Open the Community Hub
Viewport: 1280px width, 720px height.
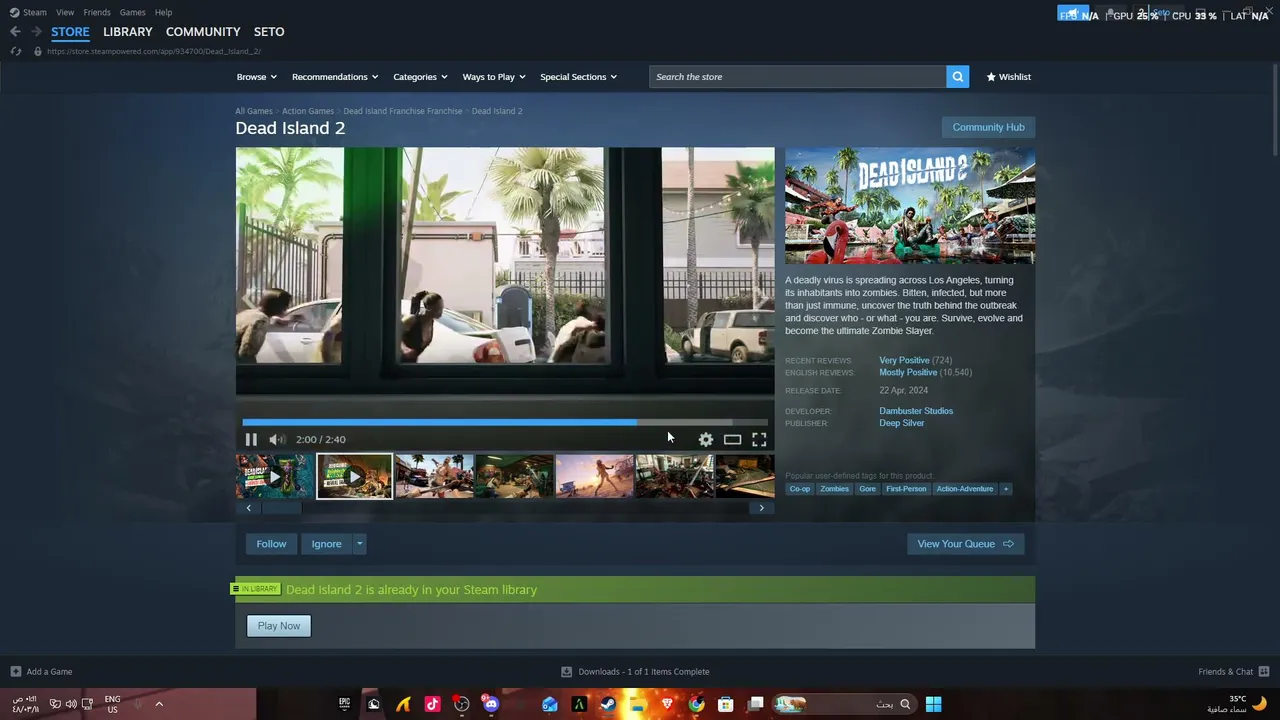(x=988, y=127)
